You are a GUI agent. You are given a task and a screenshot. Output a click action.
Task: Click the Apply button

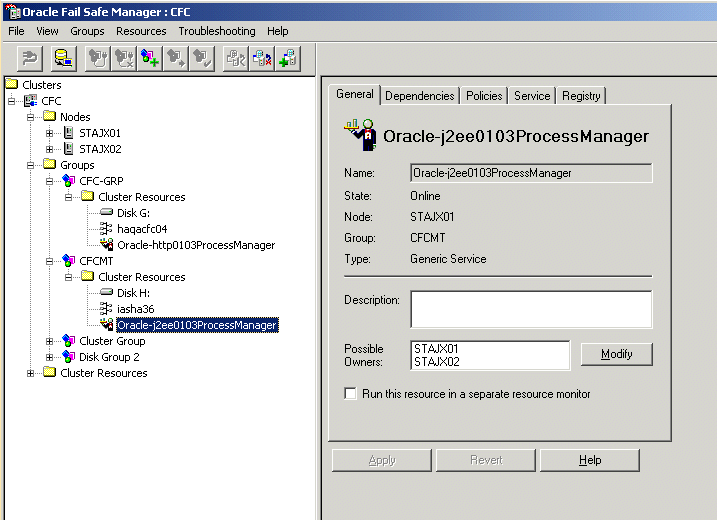coord(382,460)
